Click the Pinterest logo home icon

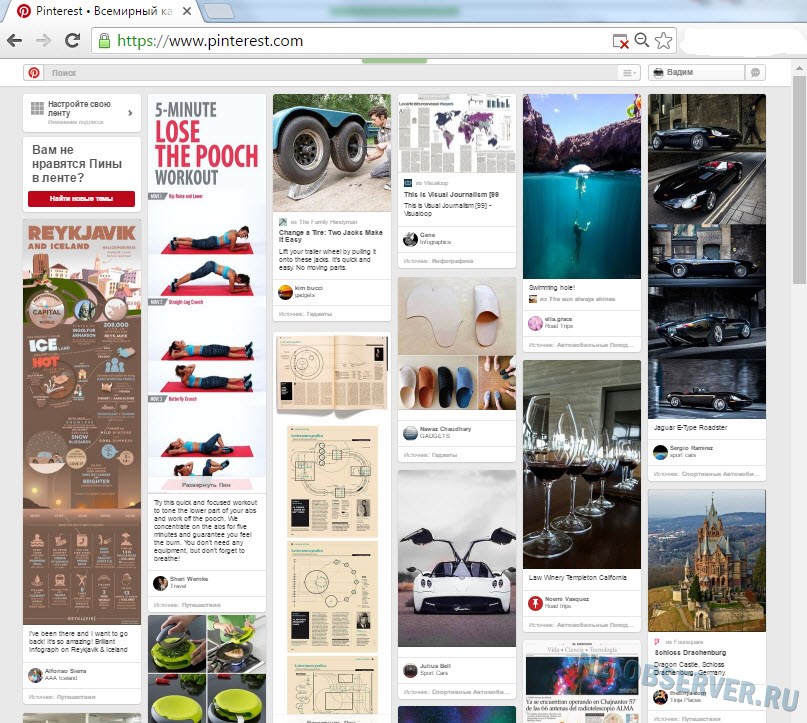pos(34,73)
